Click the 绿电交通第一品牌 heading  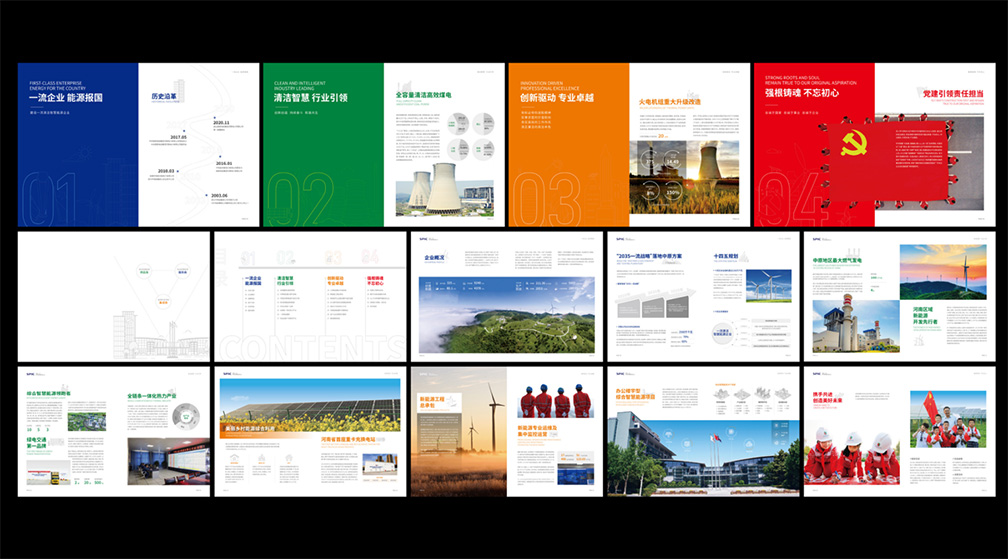click(36, 443)
